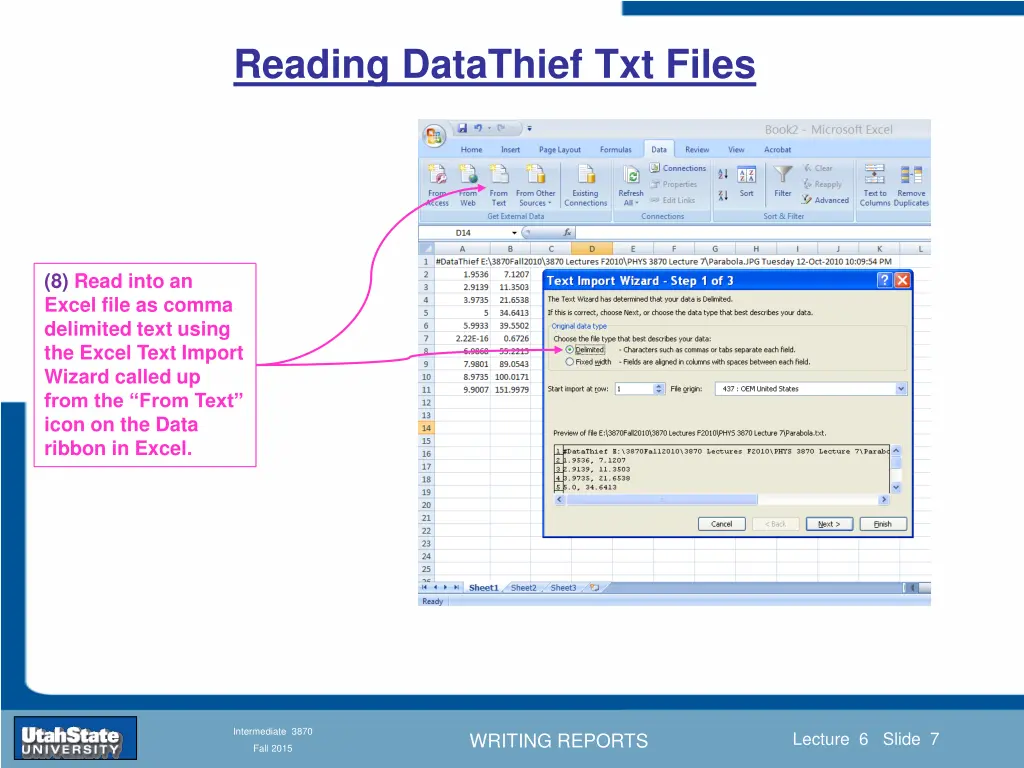Image resolution: width=1024 pixels, height=768 pixels.
Task: Click the Text to Columns icon
Action: pos(875,185)
